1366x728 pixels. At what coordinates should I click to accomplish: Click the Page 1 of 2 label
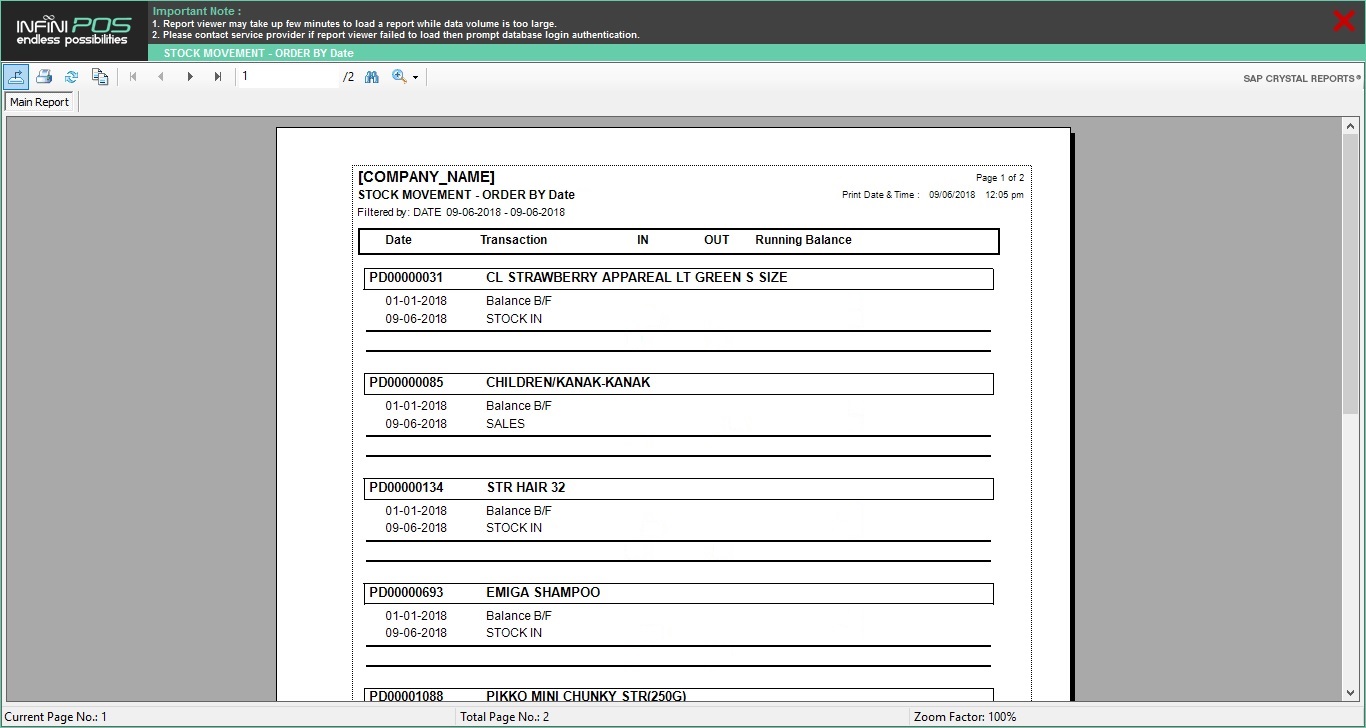tap(1000, 177)
